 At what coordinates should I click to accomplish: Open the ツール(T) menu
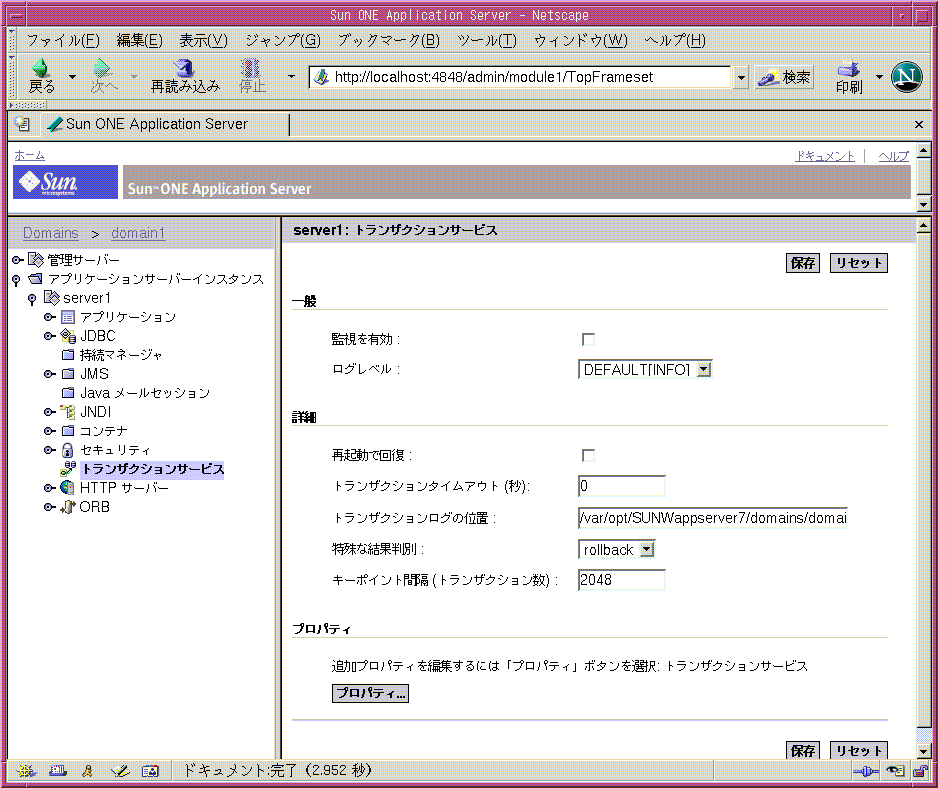pyautogui.click(x=486, y=40)
